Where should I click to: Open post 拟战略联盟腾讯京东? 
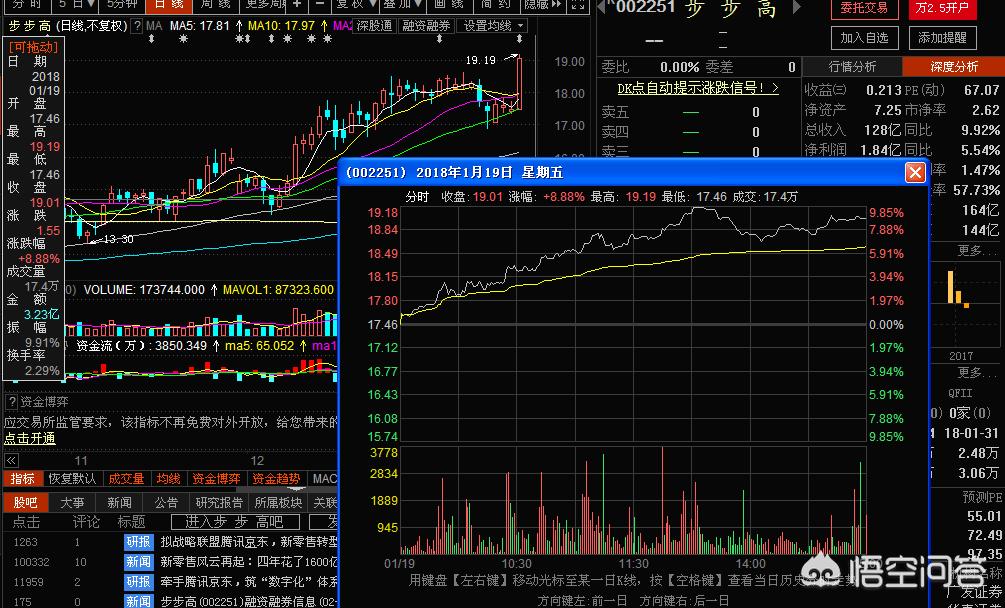click(249, 542)
